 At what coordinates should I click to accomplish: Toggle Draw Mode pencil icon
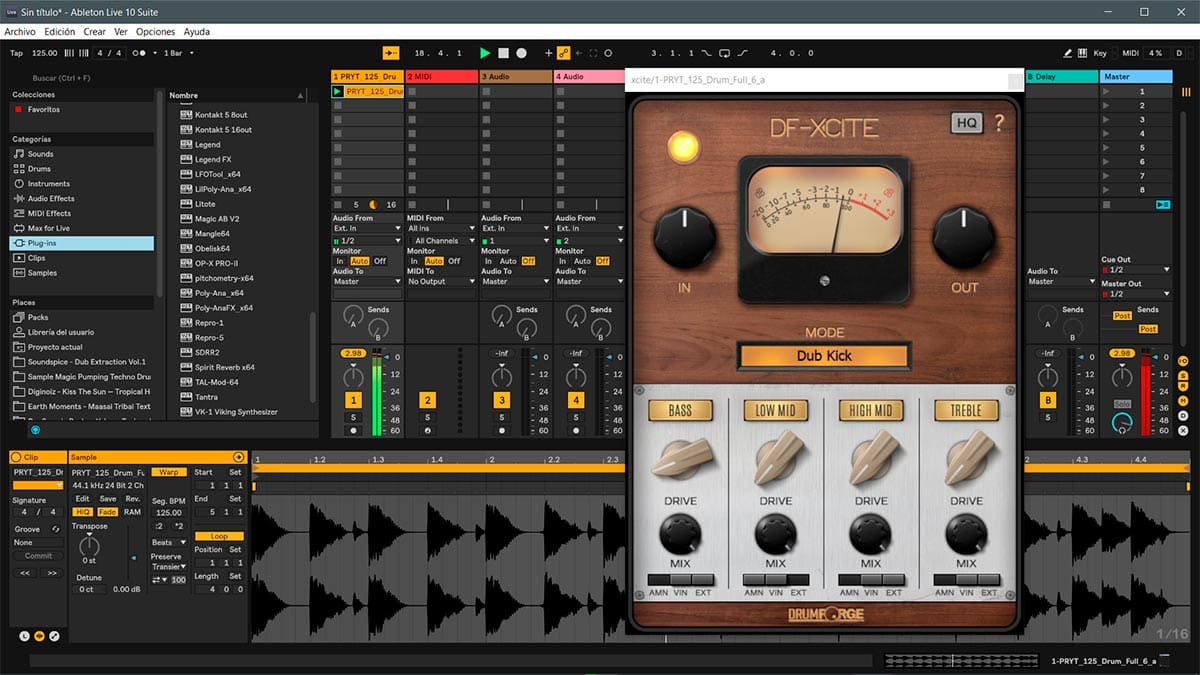pyautogui.click(x=1068, y=53)
